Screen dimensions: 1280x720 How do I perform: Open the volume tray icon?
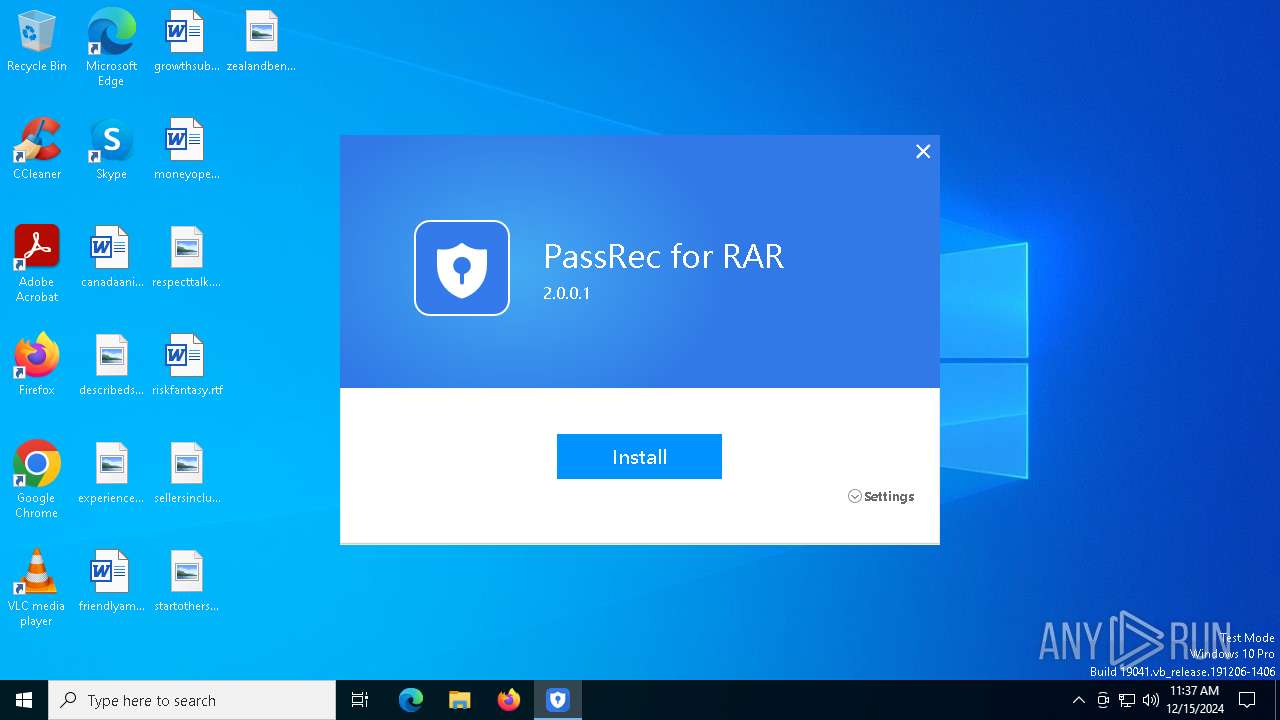(1151, 700)
